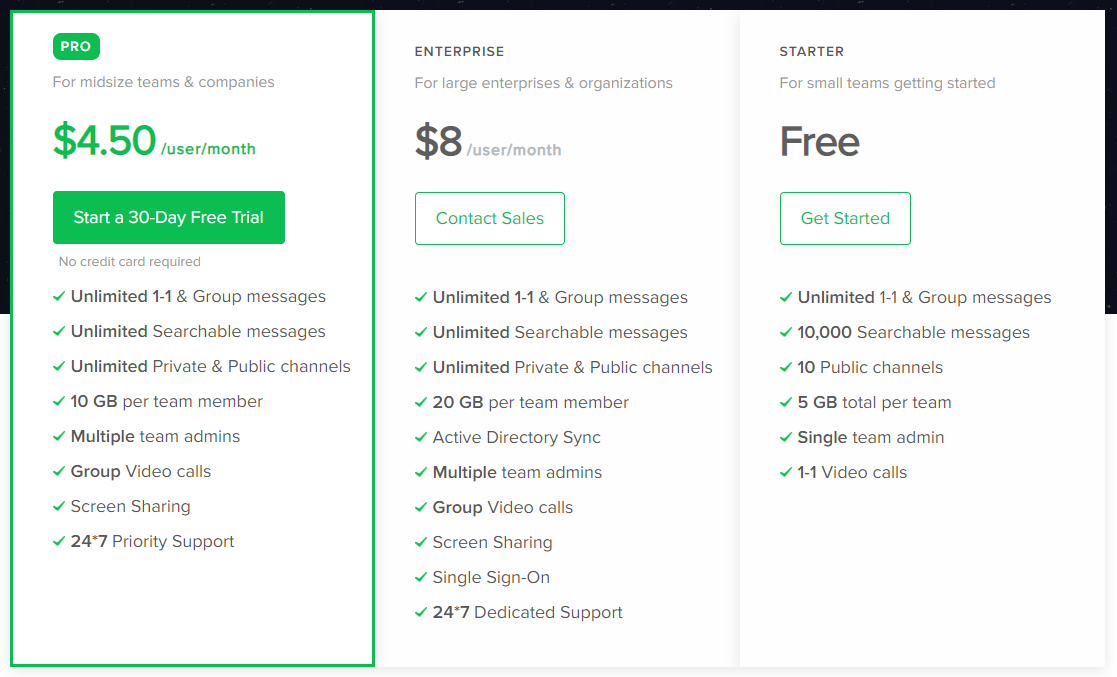Click the No credit card required note

tap(130, 262)
